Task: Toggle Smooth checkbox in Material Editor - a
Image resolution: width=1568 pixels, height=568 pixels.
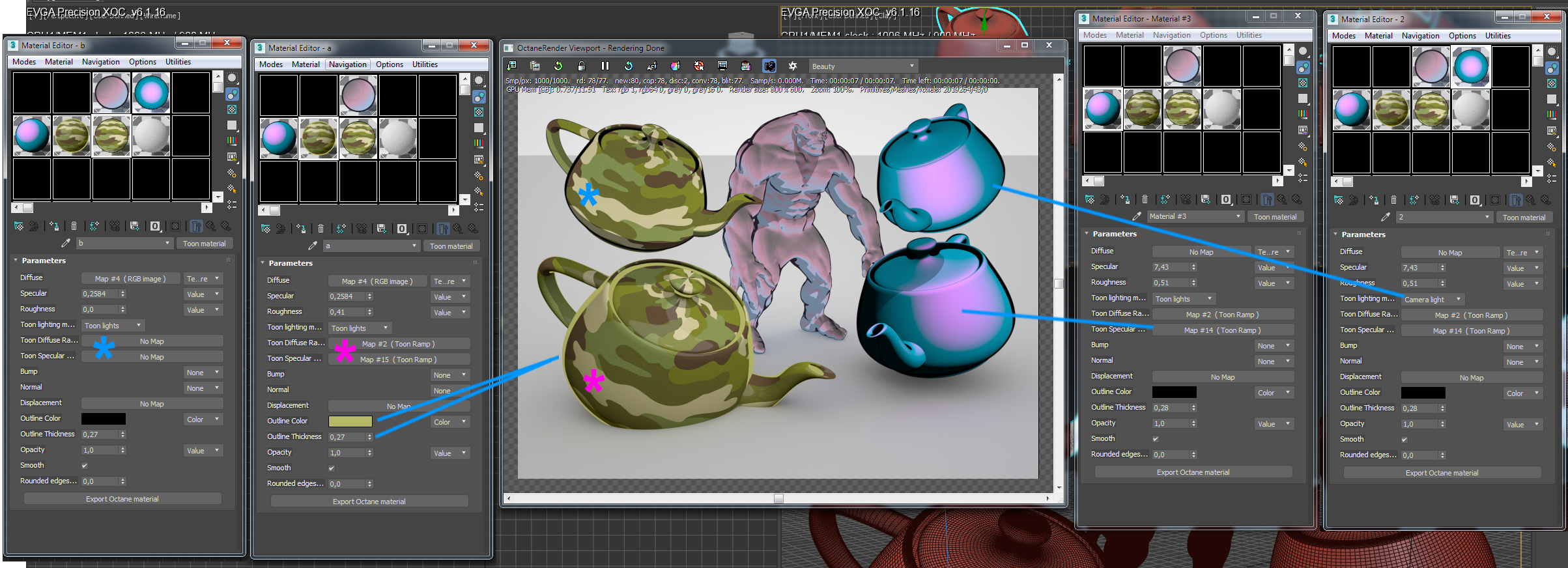Action: click(x=332, y=468)
